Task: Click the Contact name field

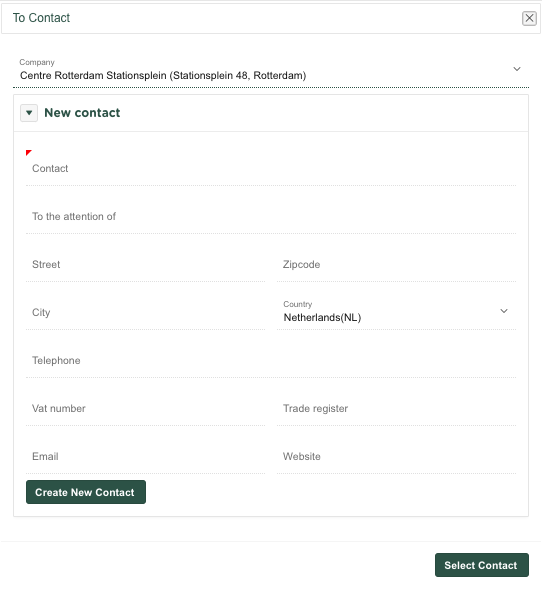Action: (271, 168)
